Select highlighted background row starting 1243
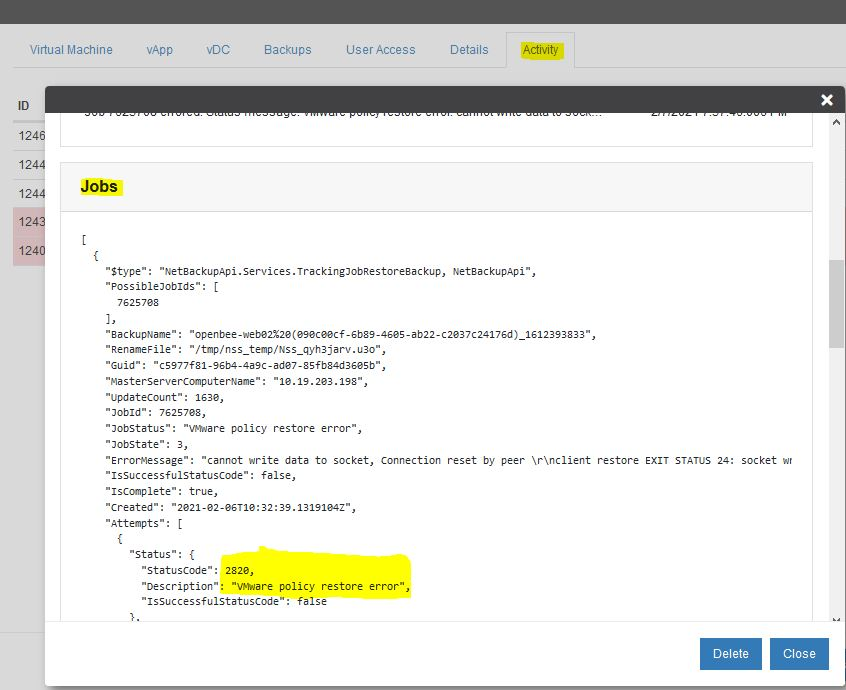This screenshot has height=690, width=846. [x=29, y=222]
